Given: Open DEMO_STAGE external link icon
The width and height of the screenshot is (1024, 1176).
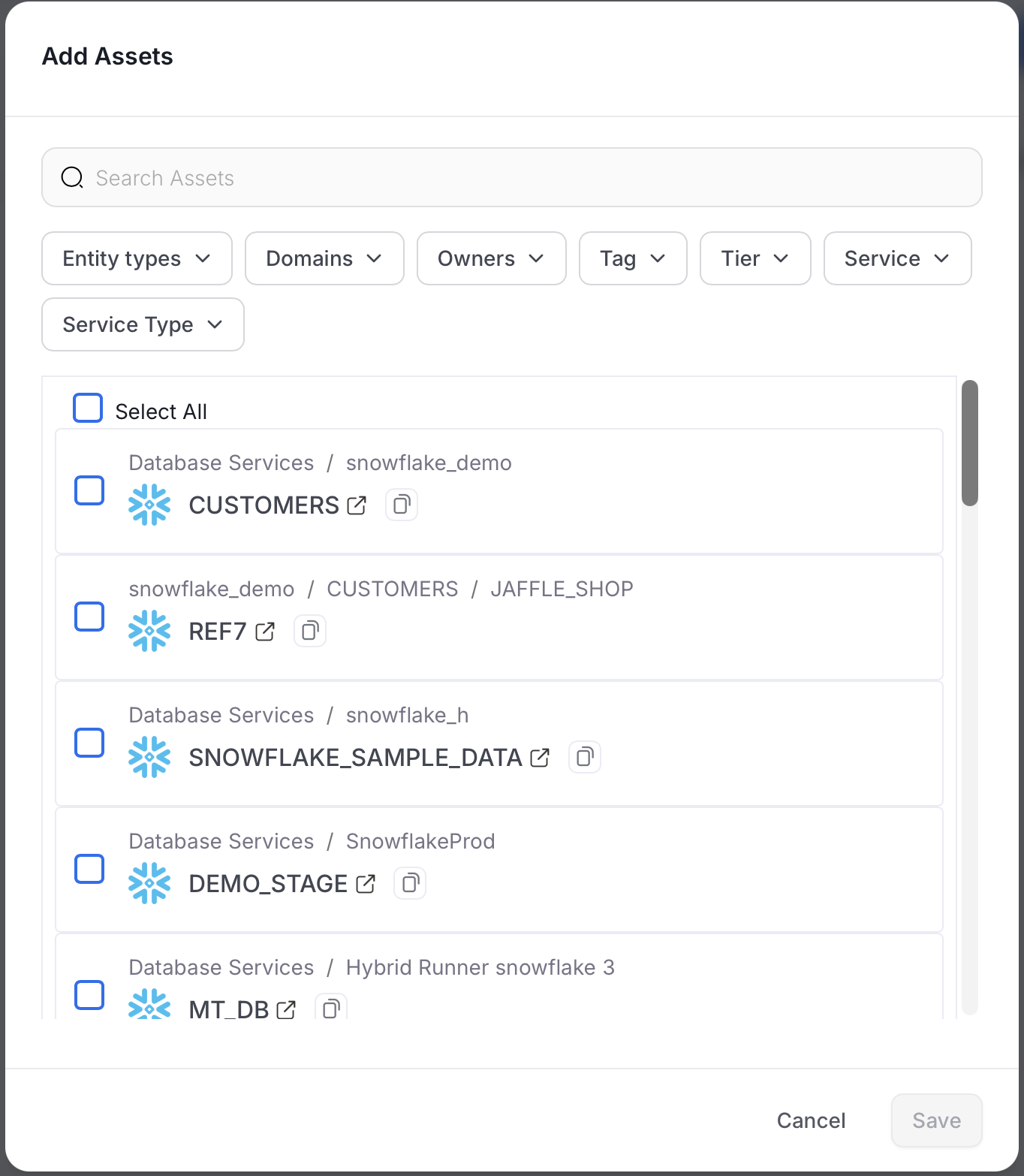Looking at the screenshot, I should pyautogui.click(x=366, y=884).
